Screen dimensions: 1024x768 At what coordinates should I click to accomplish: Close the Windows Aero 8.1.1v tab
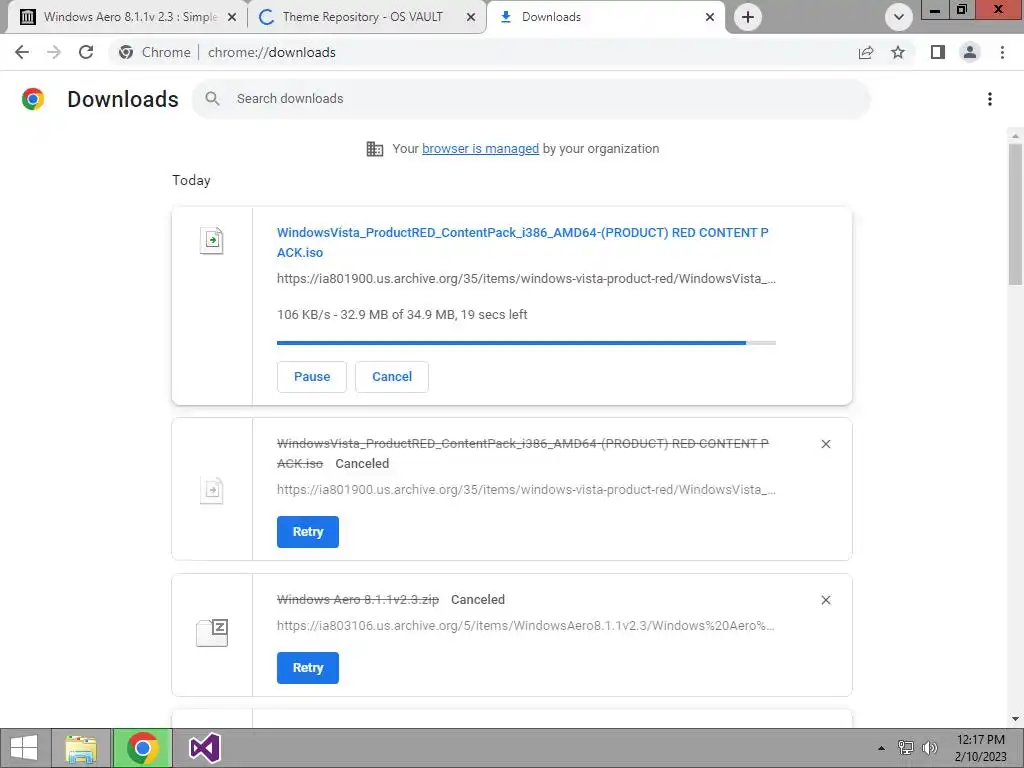click(232, 18)
